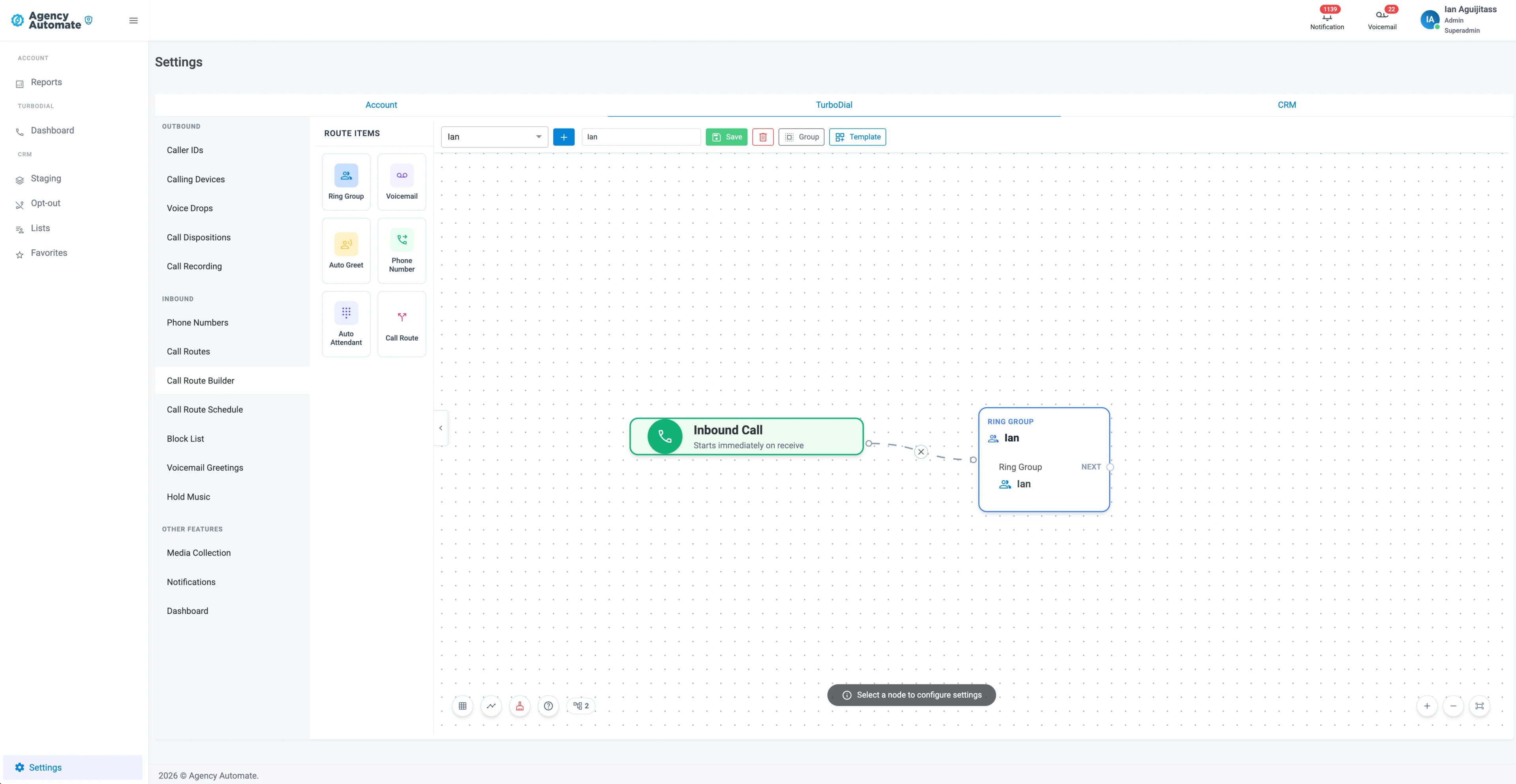Switch to the CRM tab
The width and height of the screenshot is (1516, 784).
1287,105
